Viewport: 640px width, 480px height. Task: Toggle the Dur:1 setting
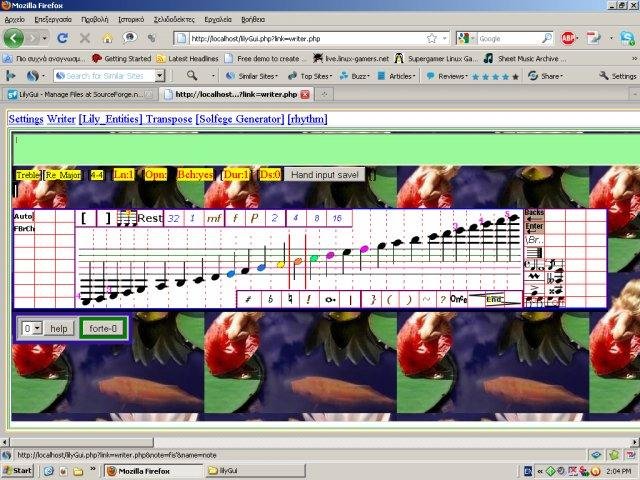236,175
